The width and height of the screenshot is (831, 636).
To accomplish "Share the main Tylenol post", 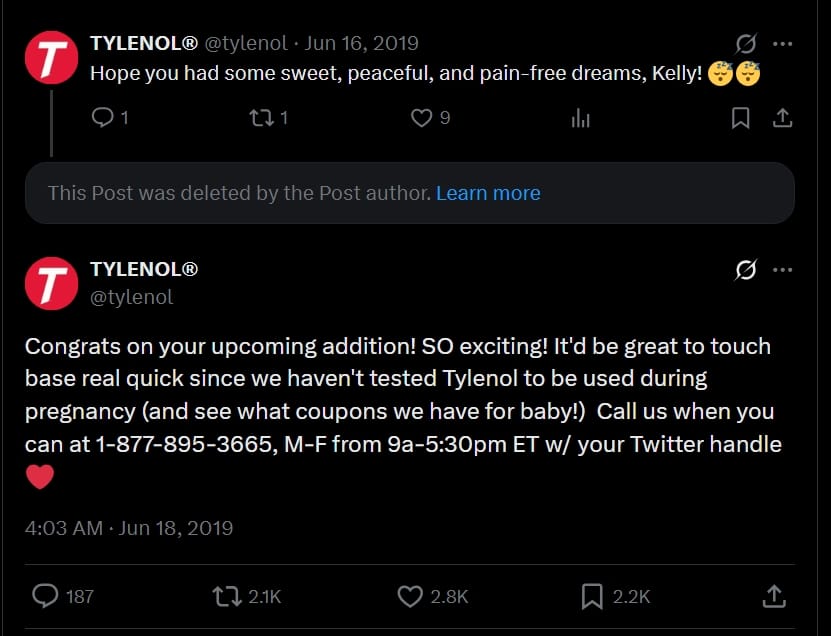I will (774, 596).
